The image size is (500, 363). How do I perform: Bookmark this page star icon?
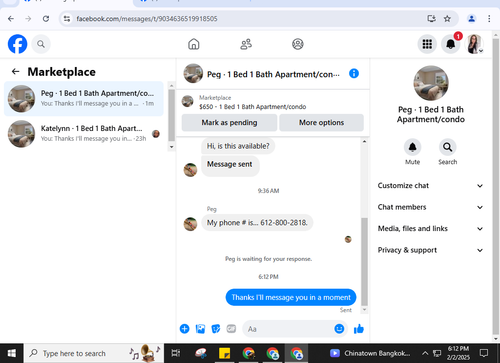[447, 19]
